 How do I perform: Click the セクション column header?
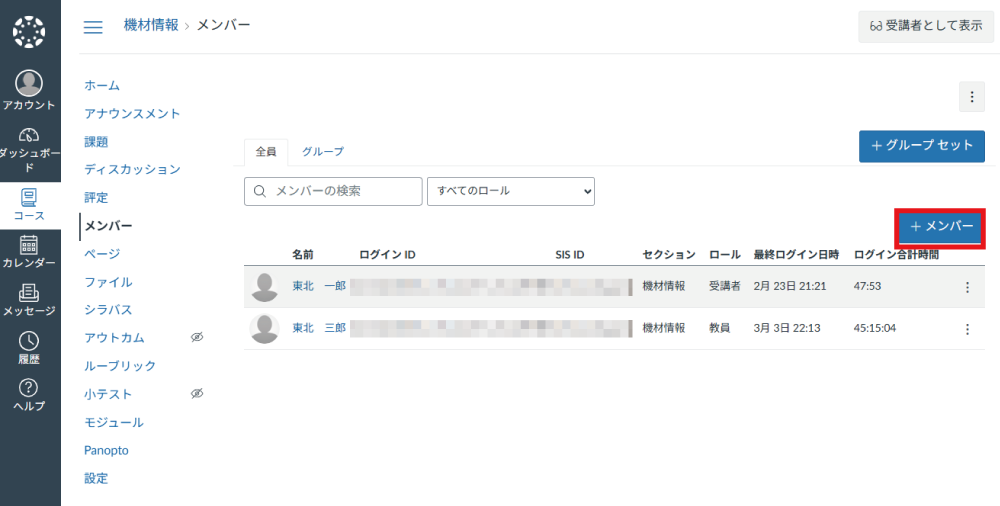669,255
